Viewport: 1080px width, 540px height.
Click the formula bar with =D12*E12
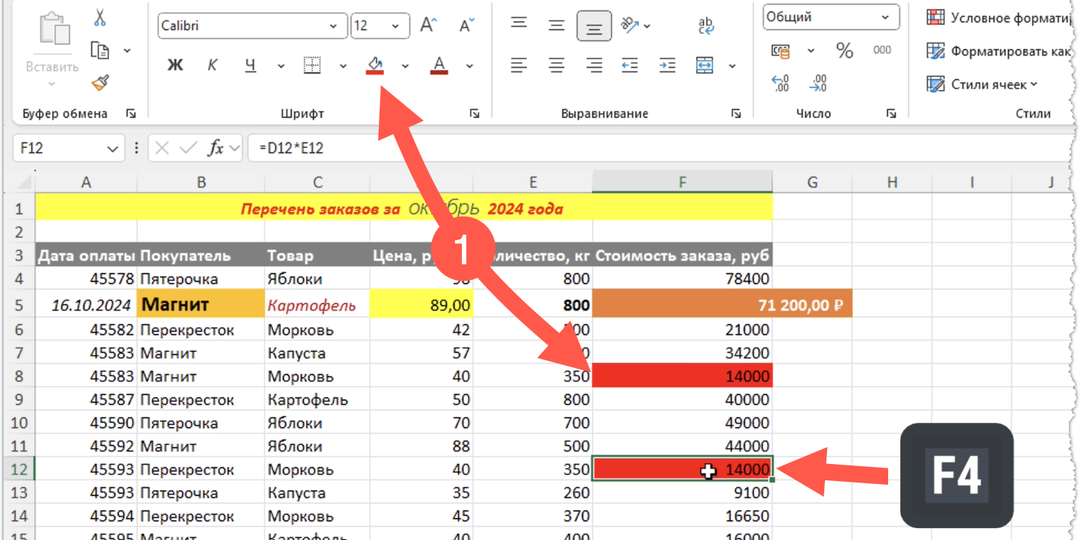[661, 148]
